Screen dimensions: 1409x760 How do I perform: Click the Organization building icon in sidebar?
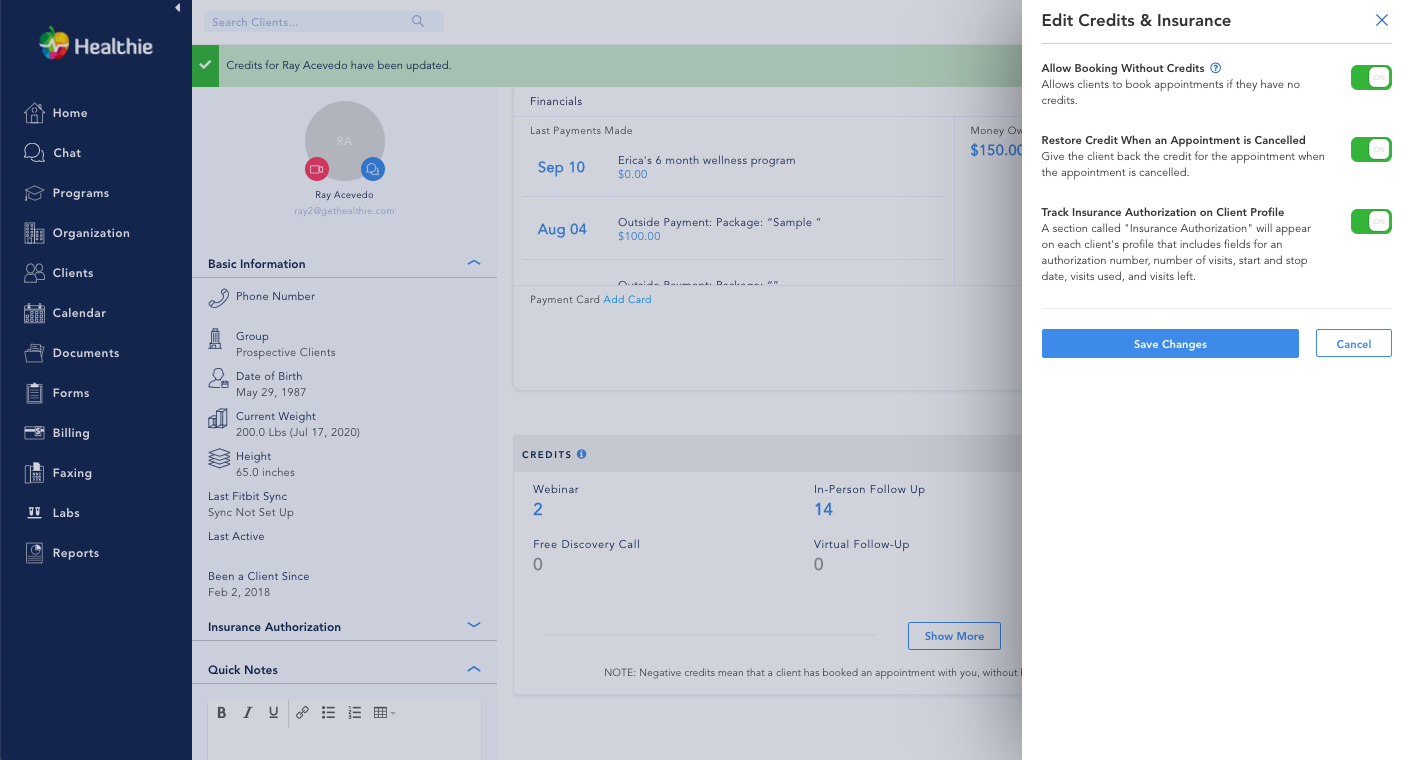(34, 233)
